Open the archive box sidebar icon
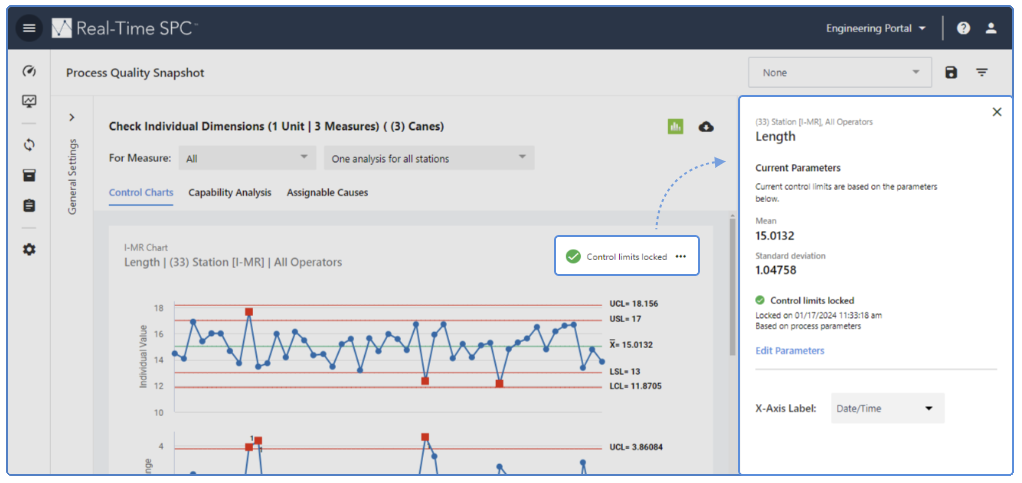The image size is (1022, 483). coord(29,175)
